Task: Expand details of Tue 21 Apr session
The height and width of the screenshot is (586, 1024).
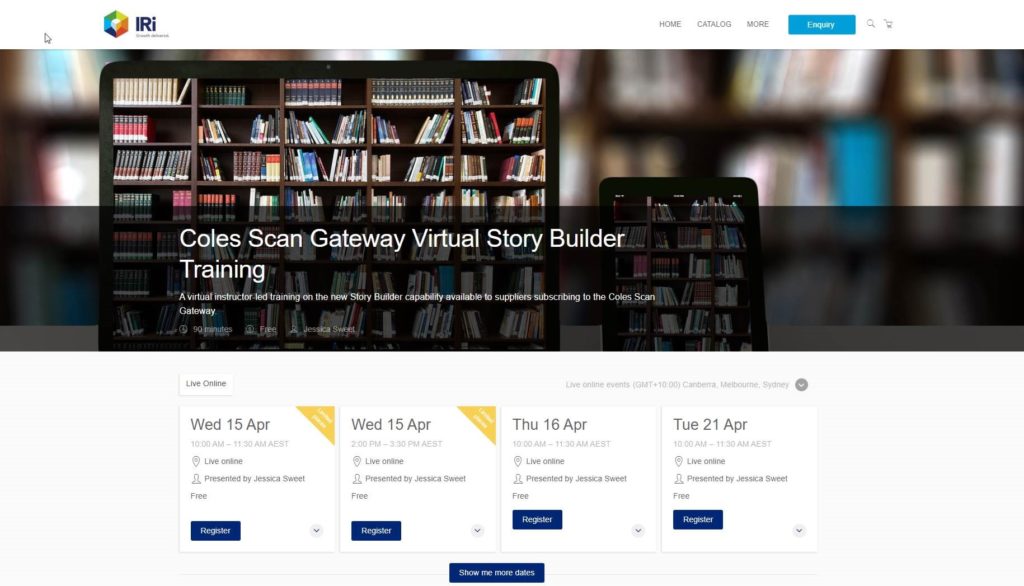Action: [799, 530]
